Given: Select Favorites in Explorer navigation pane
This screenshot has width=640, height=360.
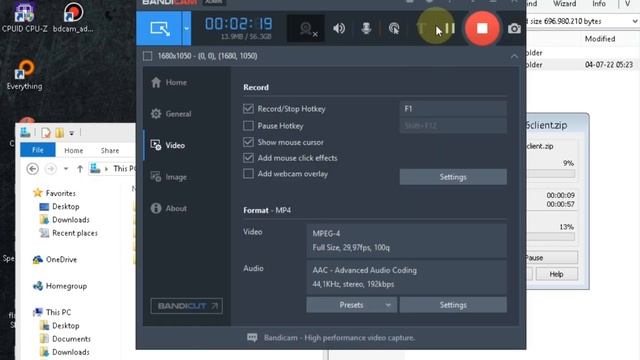Looking at the screenshot, I should pos(55,193).
